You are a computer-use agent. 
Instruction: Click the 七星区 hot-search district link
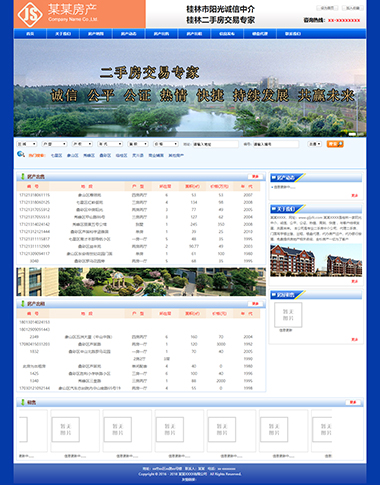click(56, 155)
